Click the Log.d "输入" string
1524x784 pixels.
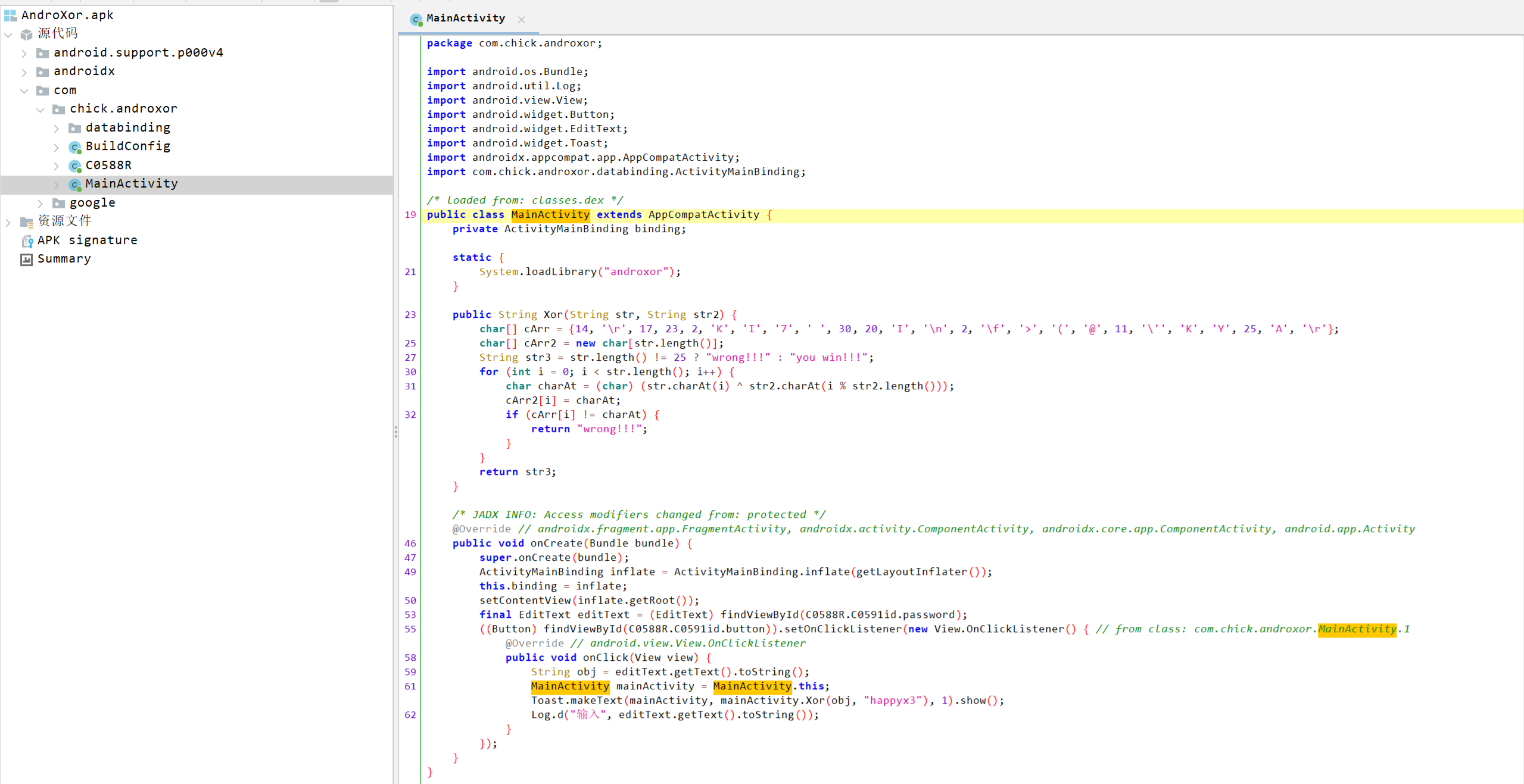pos(589,714)
